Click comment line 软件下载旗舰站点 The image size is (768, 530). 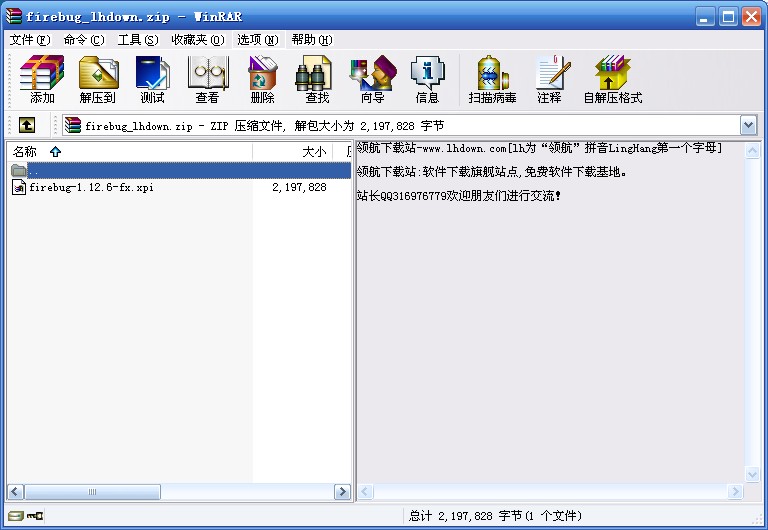point(492,171)
